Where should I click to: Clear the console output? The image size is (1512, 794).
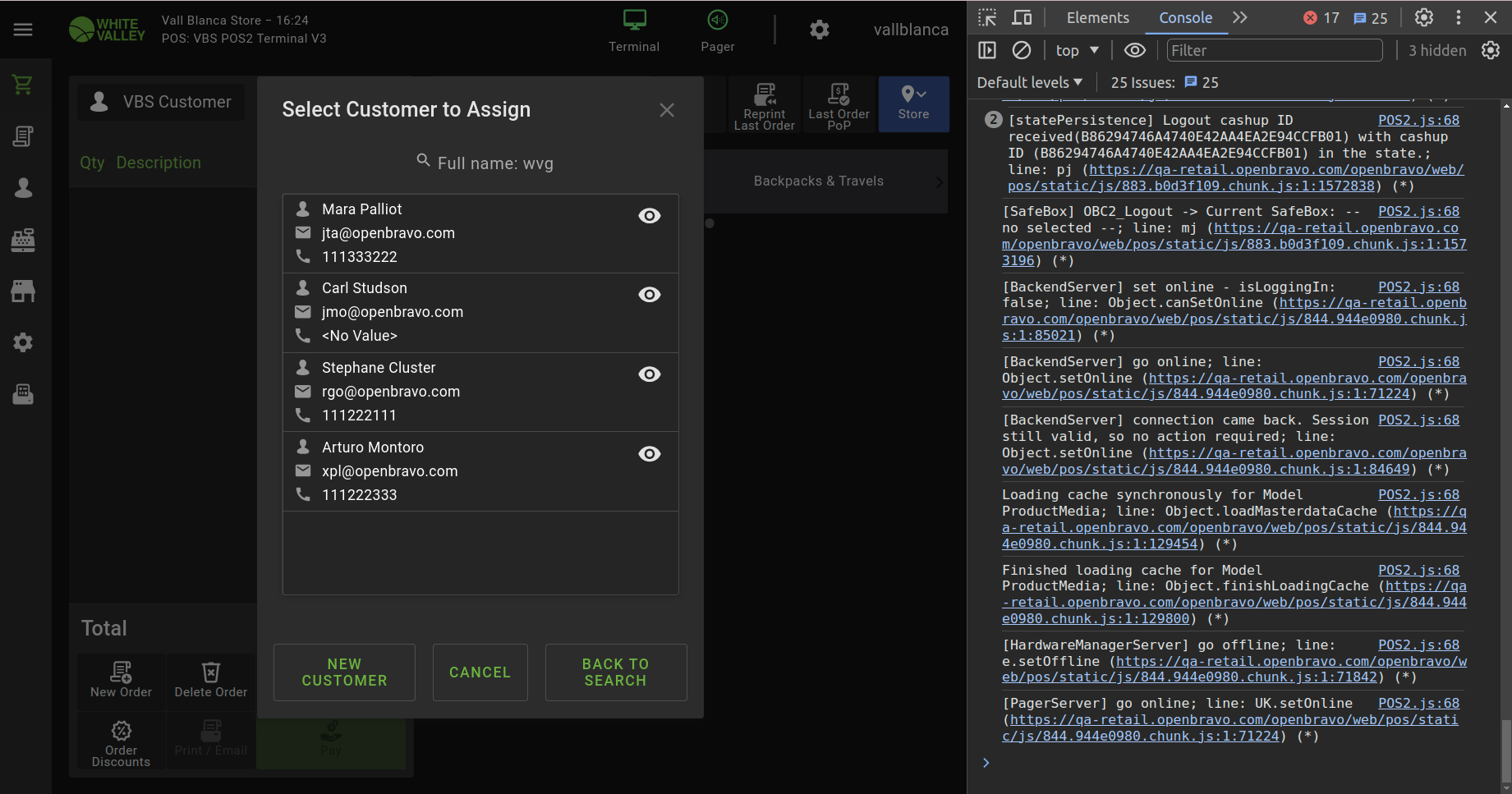point(1022,51)
